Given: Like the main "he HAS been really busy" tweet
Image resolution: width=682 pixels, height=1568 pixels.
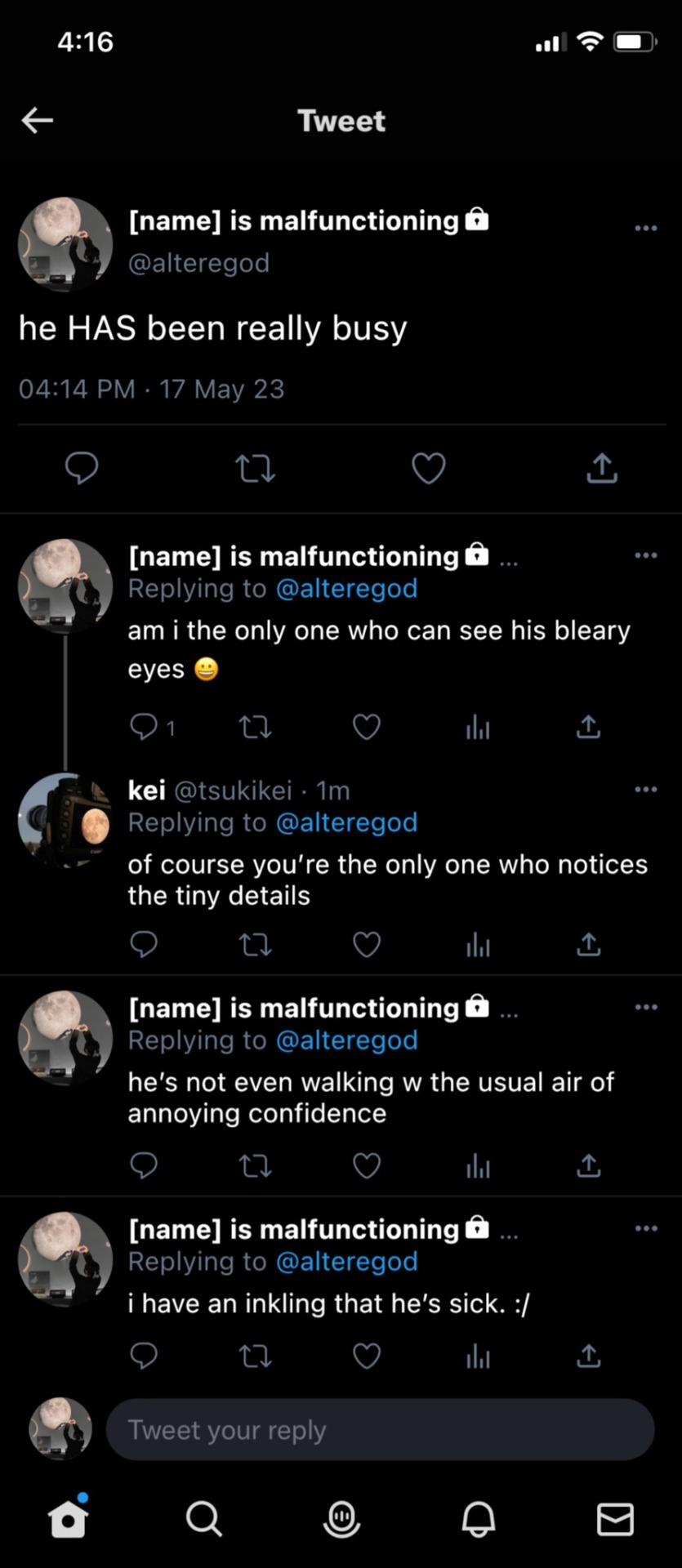Looking at the screenshot, I should click(428, 469).
